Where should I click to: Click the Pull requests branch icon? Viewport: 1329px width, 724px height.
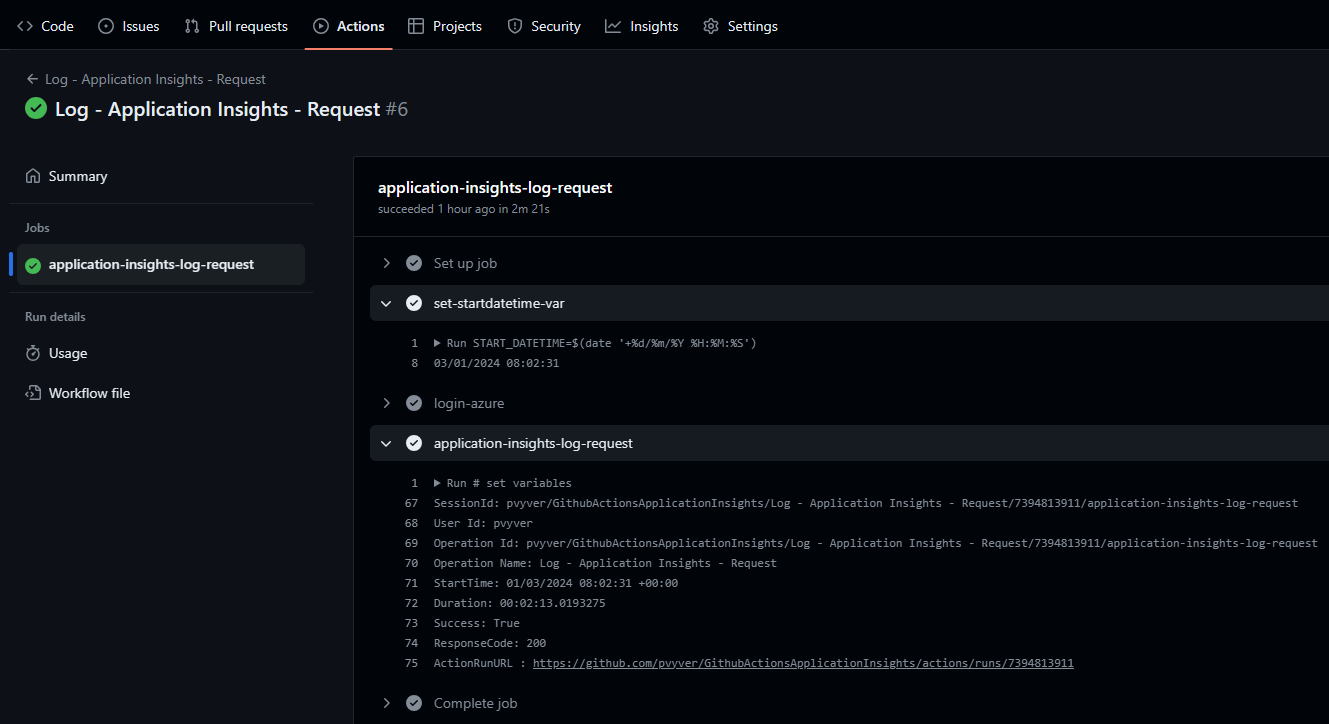pyautogui.click(x=192, y=26)
